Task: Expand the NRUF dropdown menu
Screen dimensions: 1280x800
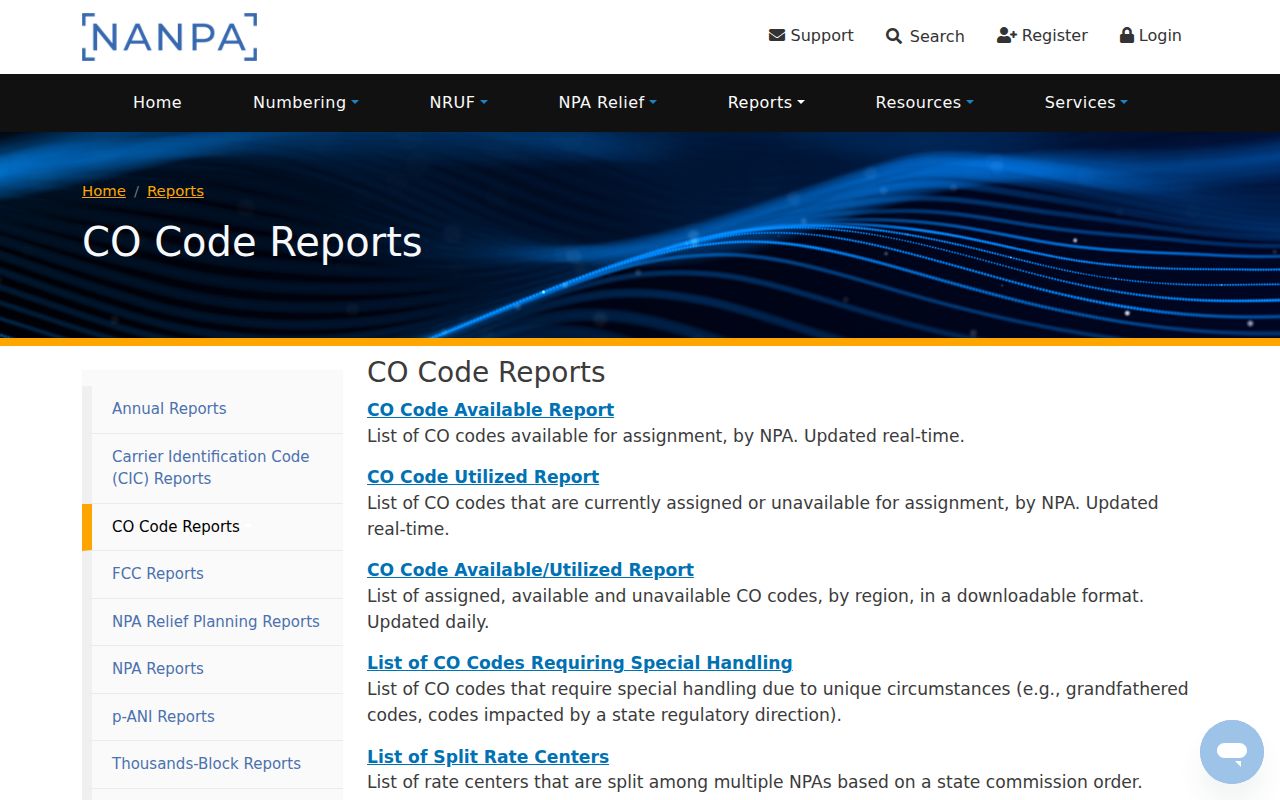Action: [459, 102]
